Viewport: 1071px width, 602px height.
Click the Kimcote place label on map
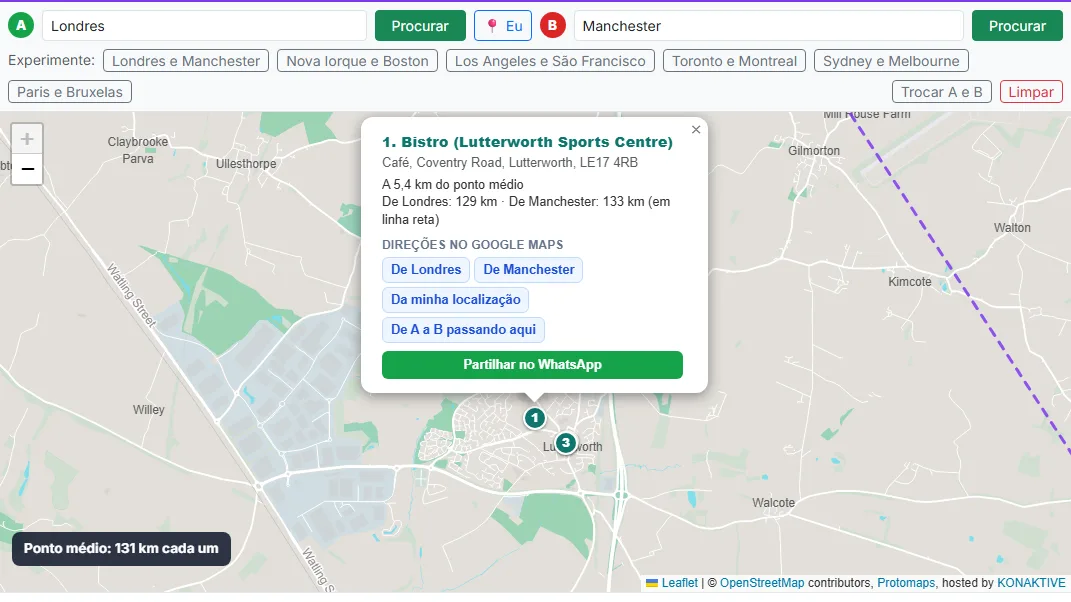[x=910, y=282]
